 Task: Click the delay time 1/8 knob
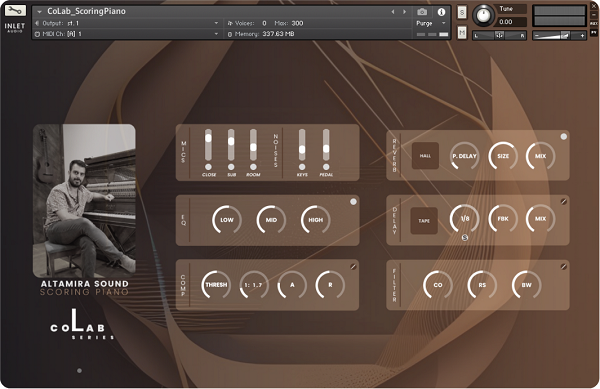point(465,219)
